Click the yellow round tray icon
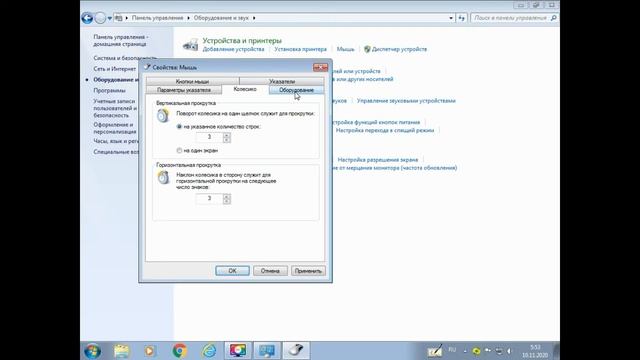The image size is (640, 360). [476, 351]
